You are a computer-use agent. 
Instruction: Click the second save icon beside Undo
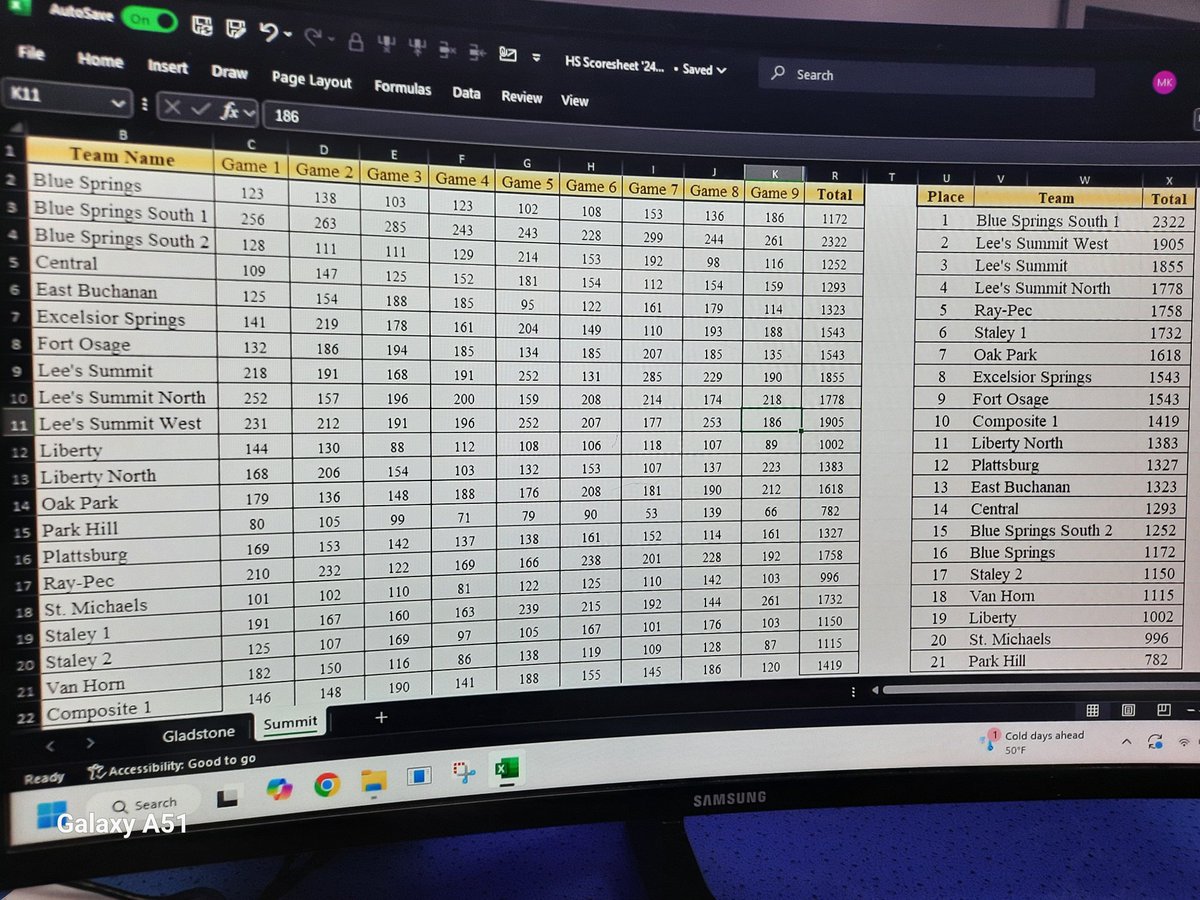coord(235,29)
